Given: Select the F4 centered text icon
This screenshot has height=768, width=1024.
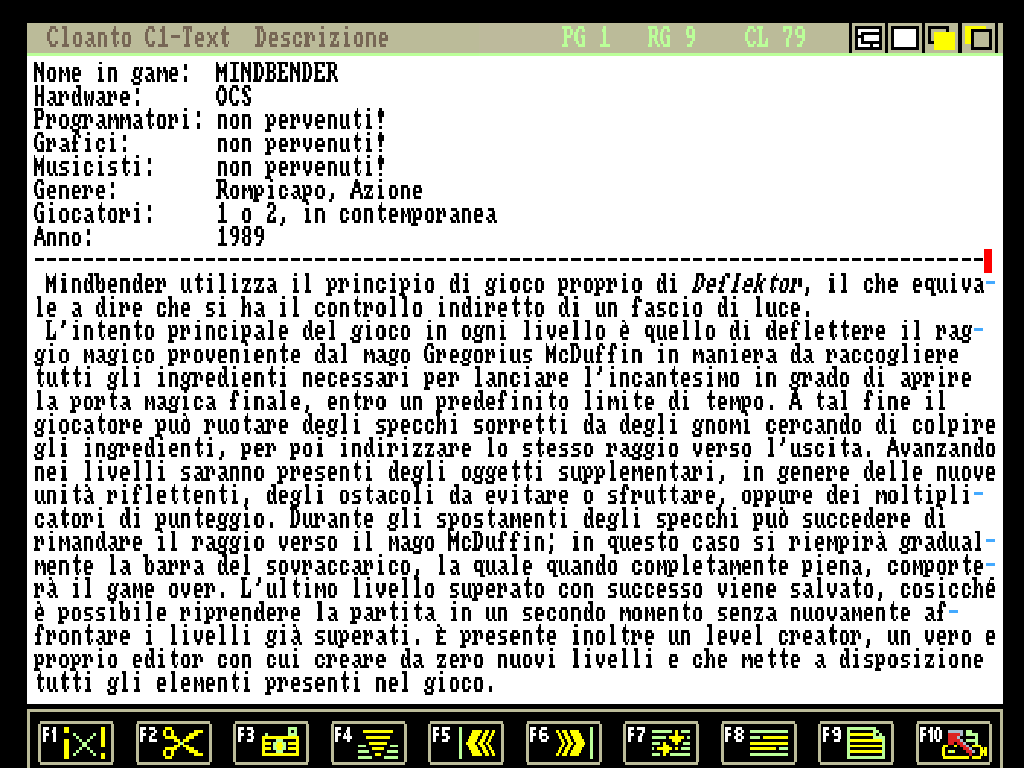Looking at the screenshot, I should point(368,743).
